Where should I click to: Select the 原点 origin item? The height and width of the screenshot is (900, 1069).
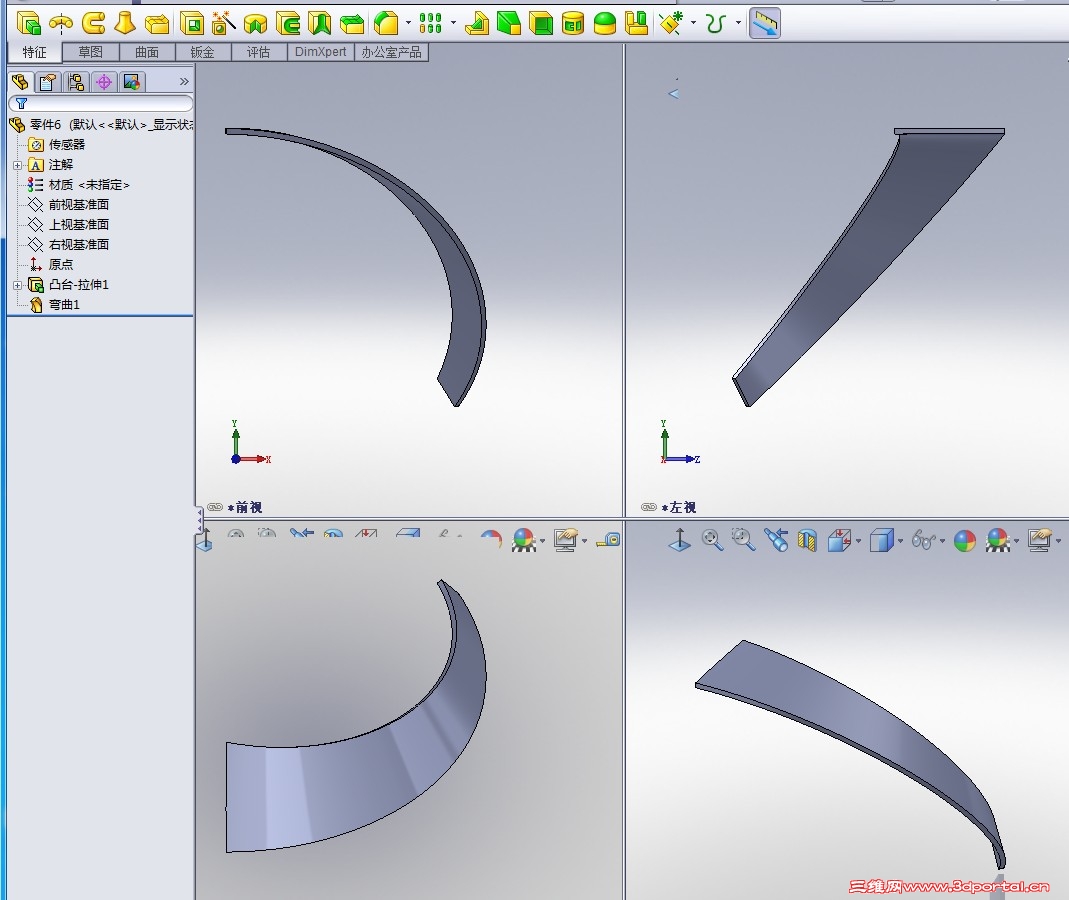[50, 265]
